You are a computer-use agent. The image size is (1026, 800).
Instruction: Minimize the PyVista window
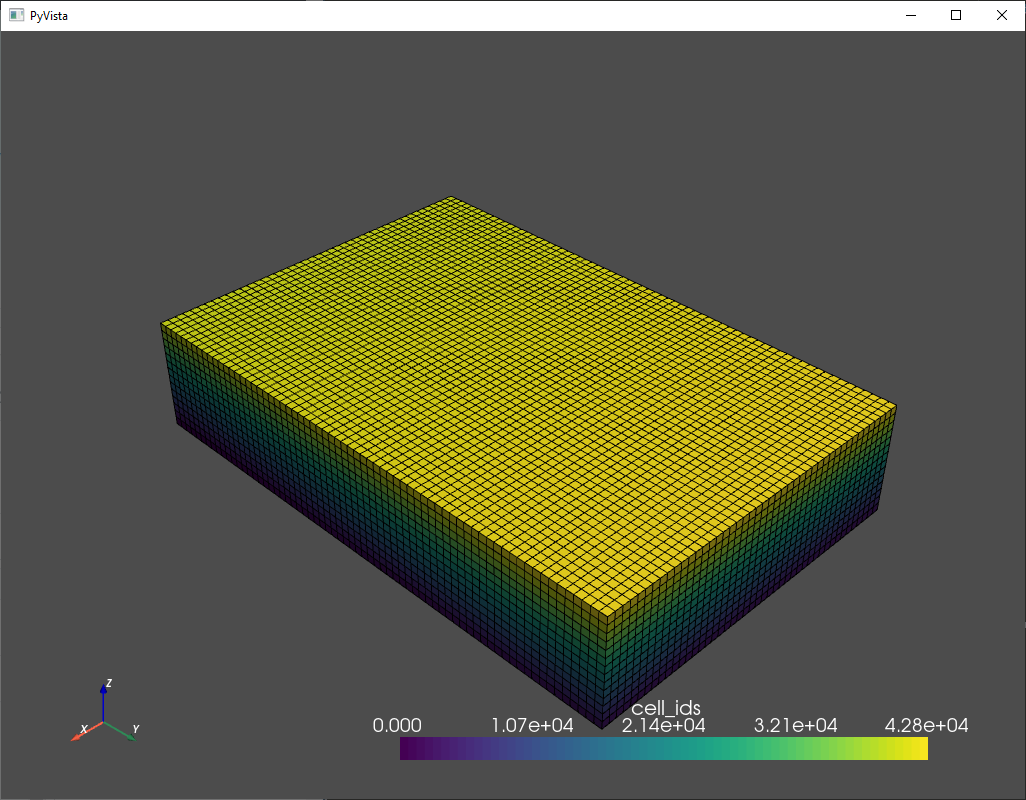tap(911, 15)
